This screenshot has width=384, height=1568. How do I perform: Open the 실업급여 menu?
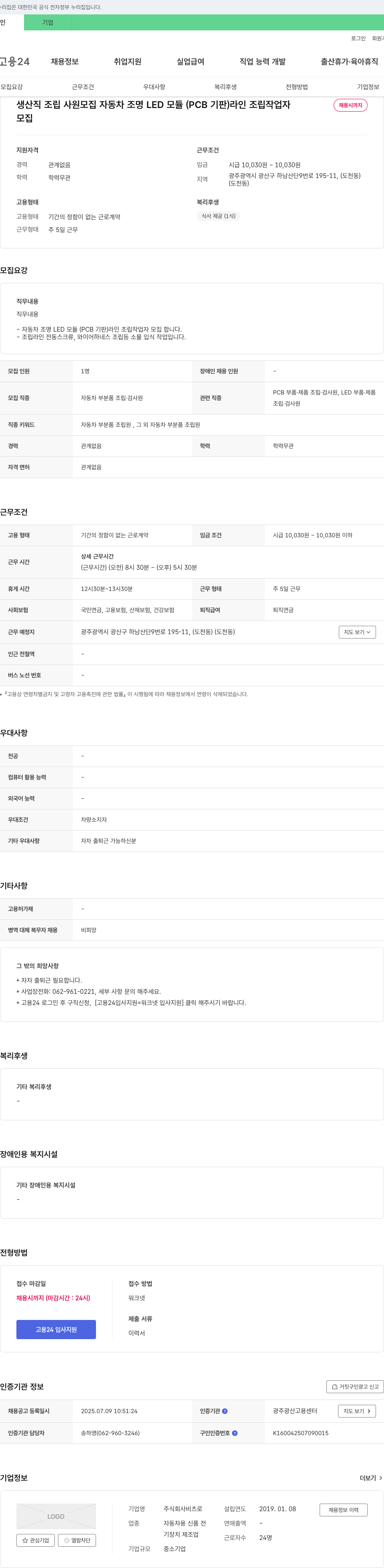click(190, 62)
